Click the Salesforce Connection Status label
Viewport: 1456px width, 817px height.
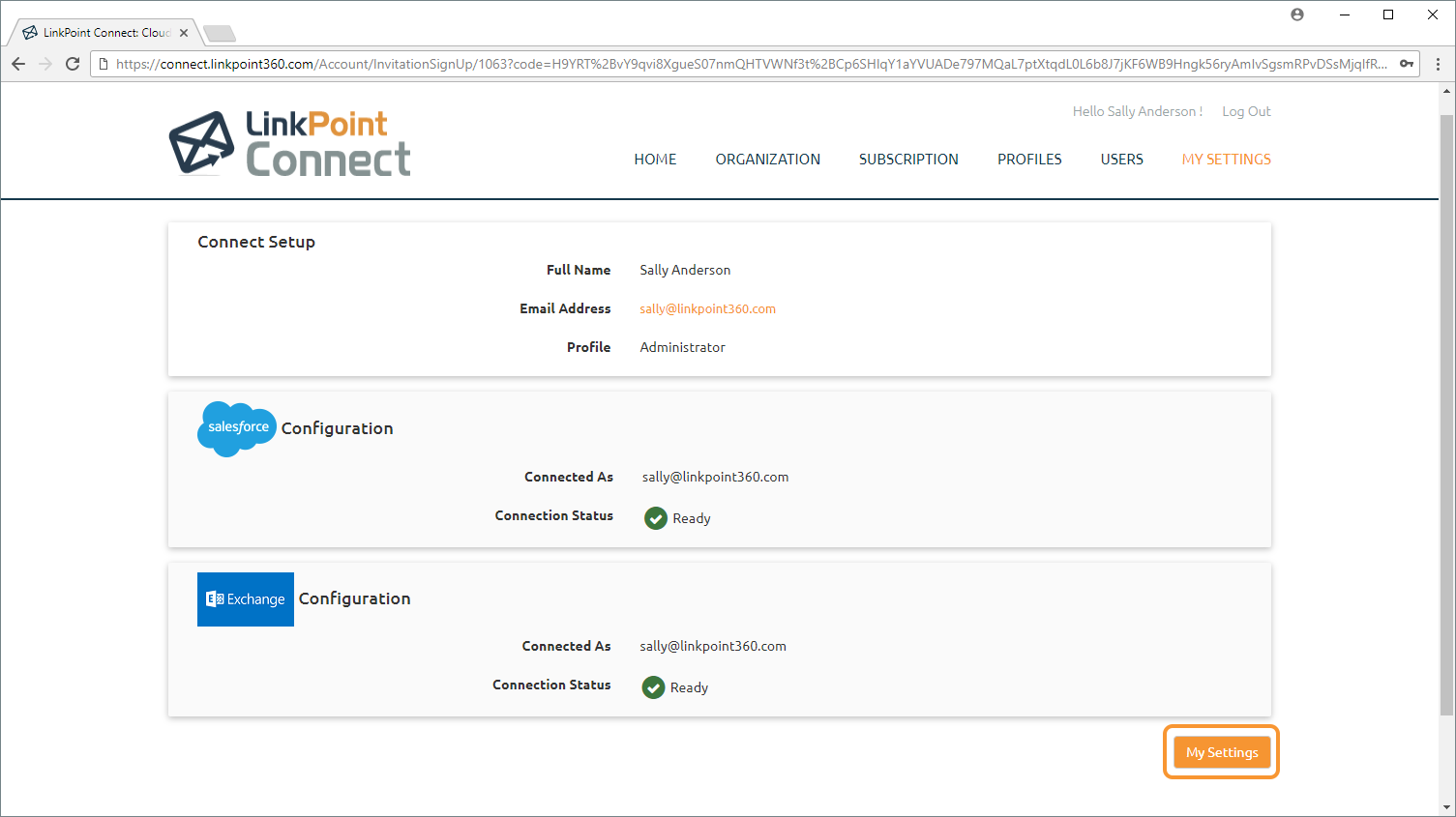tap(554, 516)
